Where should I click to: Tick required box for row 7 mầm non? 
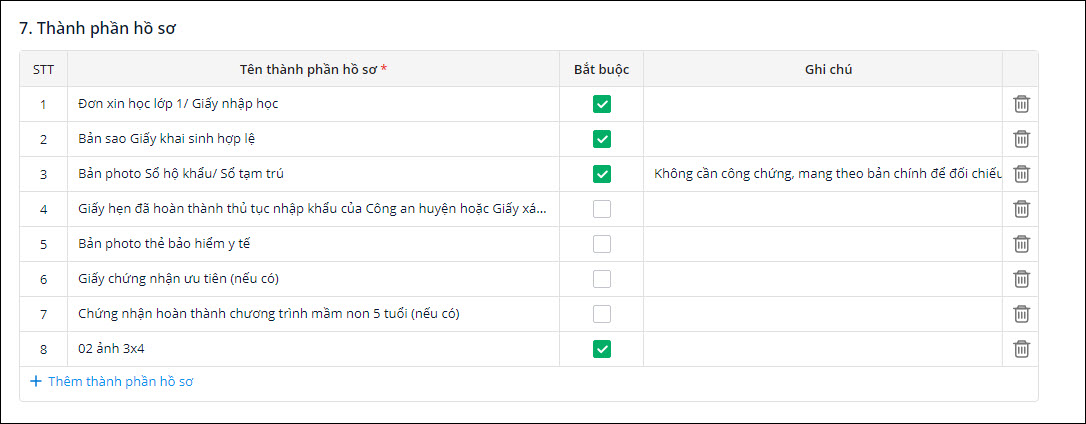pos(601,314)
